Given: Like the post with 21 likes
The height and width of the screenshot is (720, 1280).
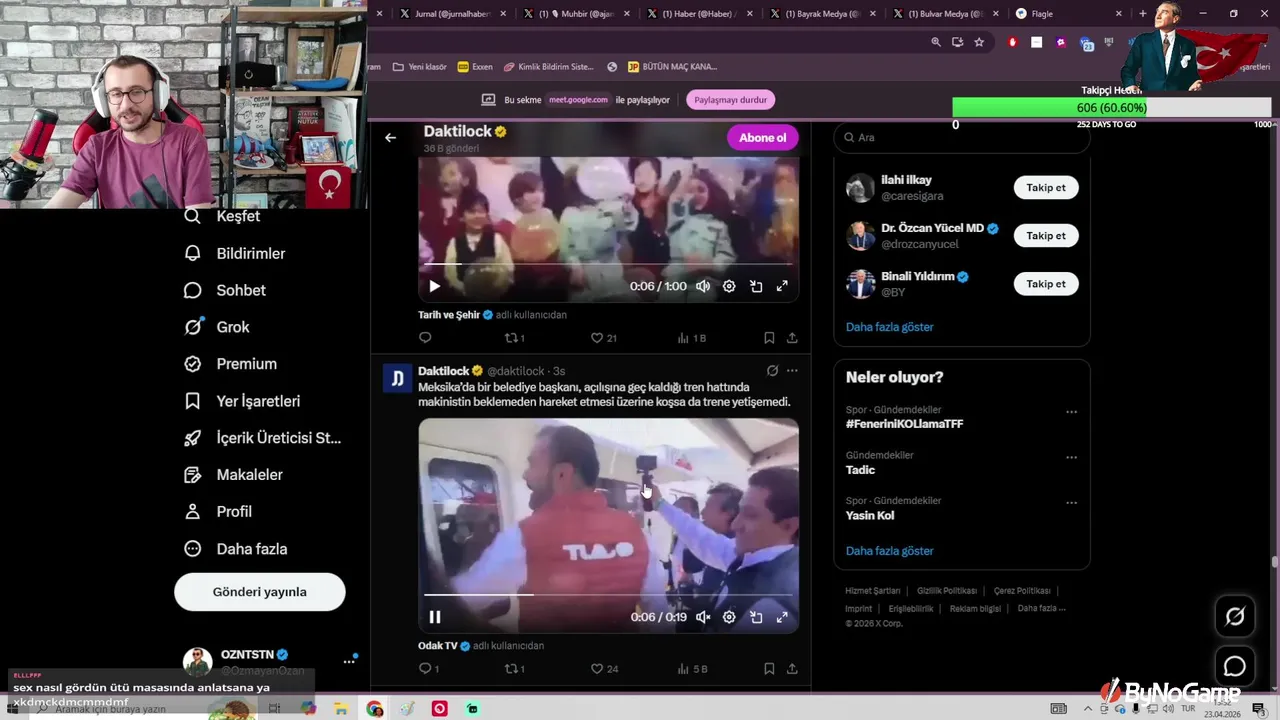Looking at the screenshot, I should (x=603, y=338).
